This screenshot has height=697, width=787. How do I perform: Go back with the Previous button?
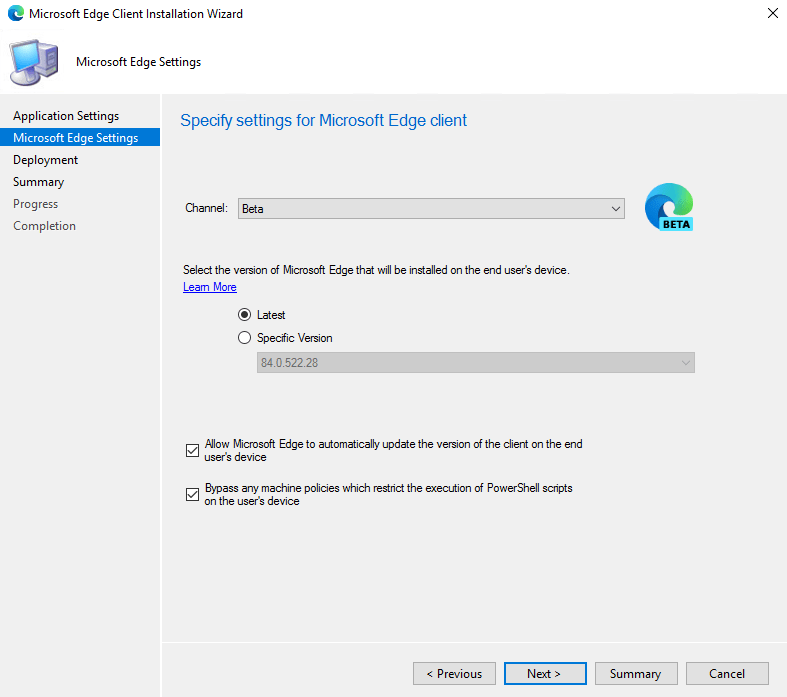pos(454,673)
